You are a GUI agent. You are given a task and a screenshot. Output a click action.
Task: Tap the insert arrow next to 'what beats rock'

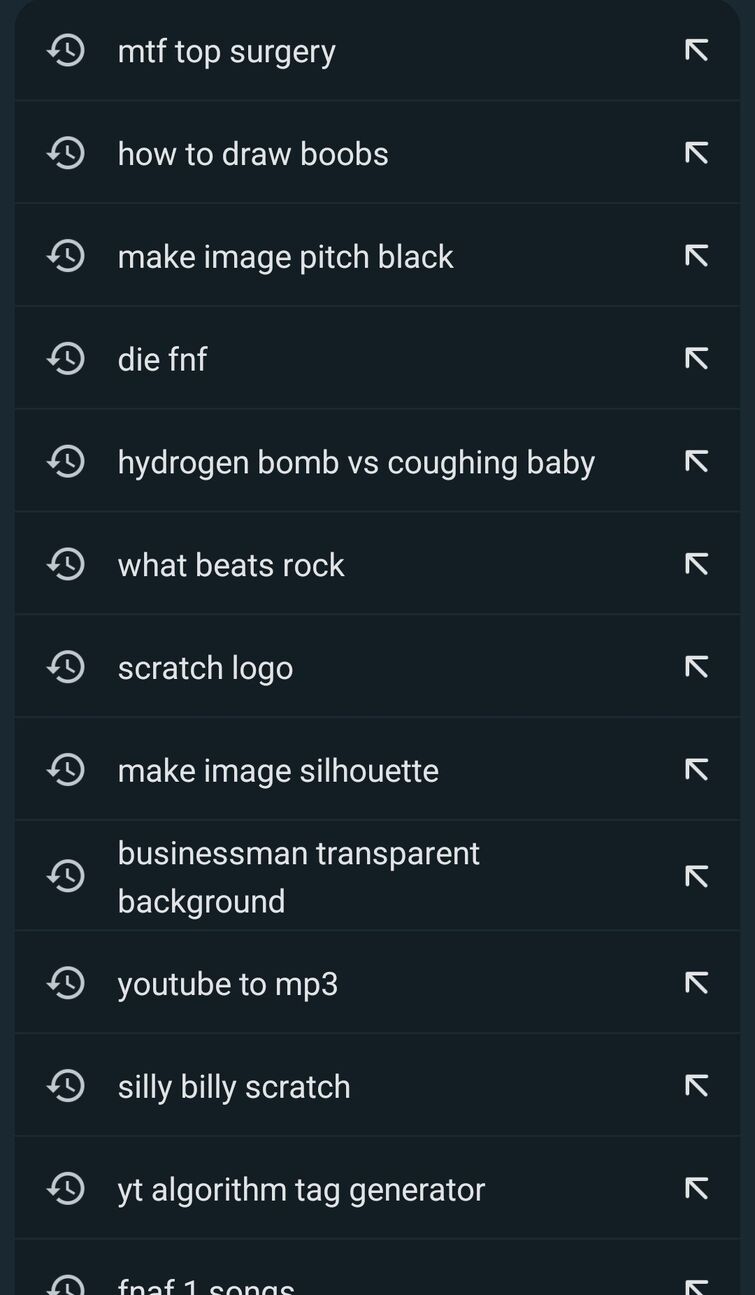coord(696,564)
